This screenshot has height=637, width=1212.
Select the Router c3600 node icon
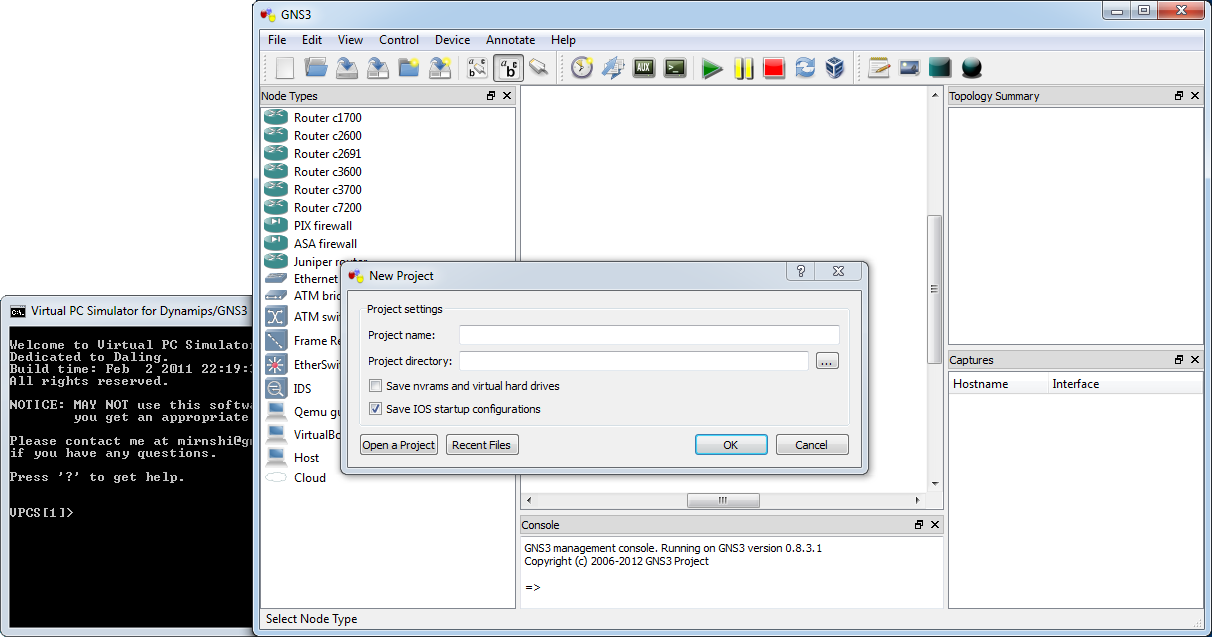click(276, 171)
